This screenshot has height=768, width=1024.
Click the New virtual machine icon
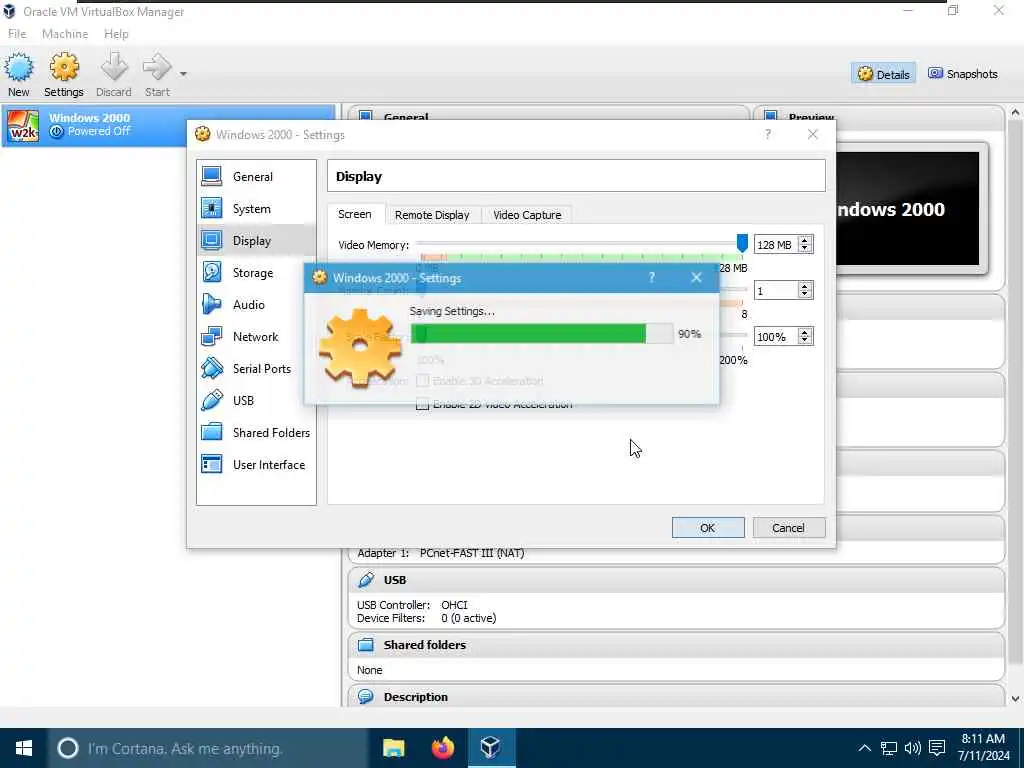(19, 67)
